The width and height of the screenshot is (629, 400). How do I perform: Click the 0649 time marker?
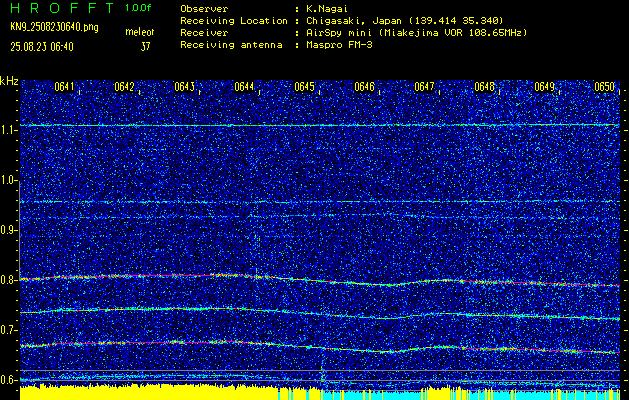tap(544, 87)
